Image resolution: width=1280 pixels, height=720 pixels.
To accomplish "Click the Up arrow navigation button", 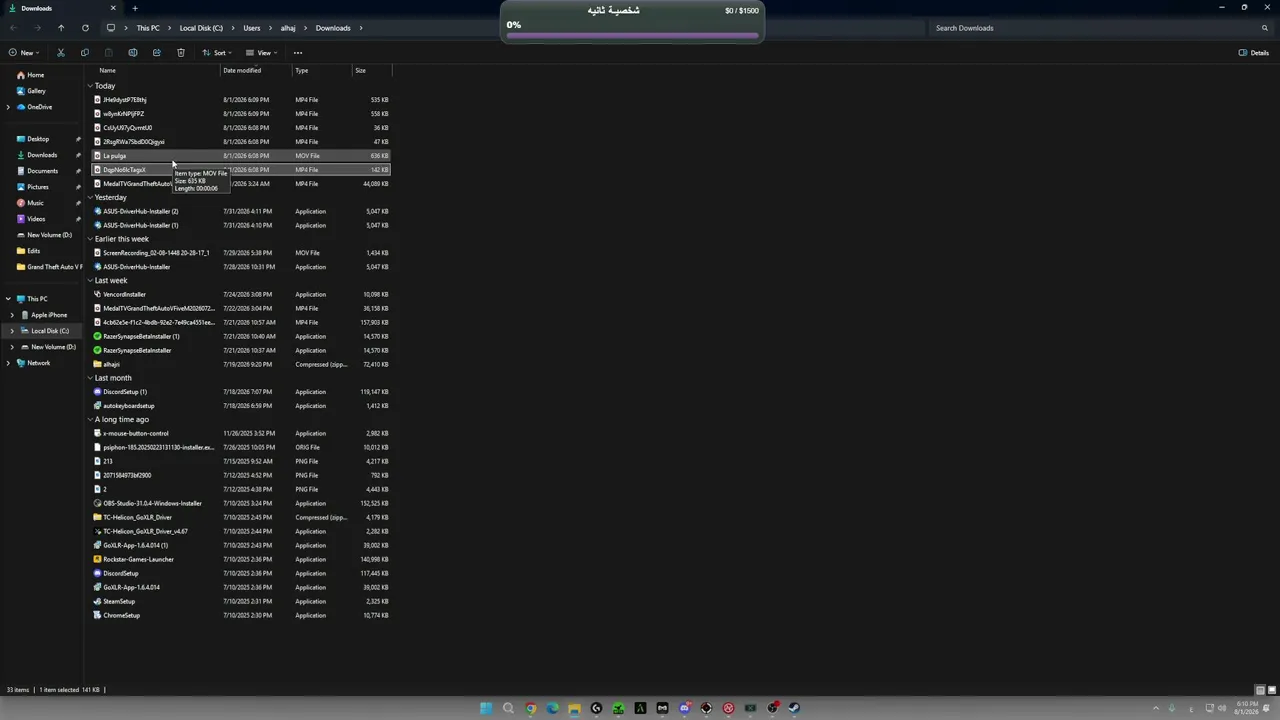I will [x=61, y=28].
